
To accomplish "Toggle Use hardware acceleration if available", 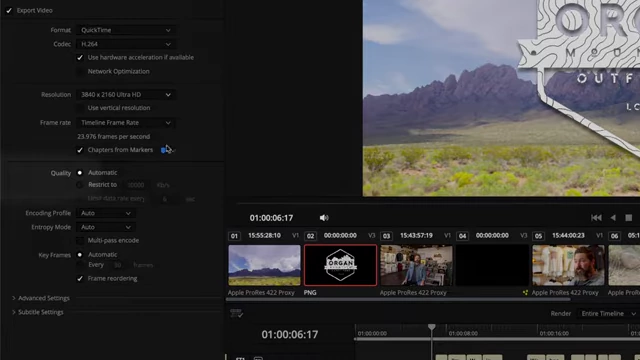I will pos(80,58).
